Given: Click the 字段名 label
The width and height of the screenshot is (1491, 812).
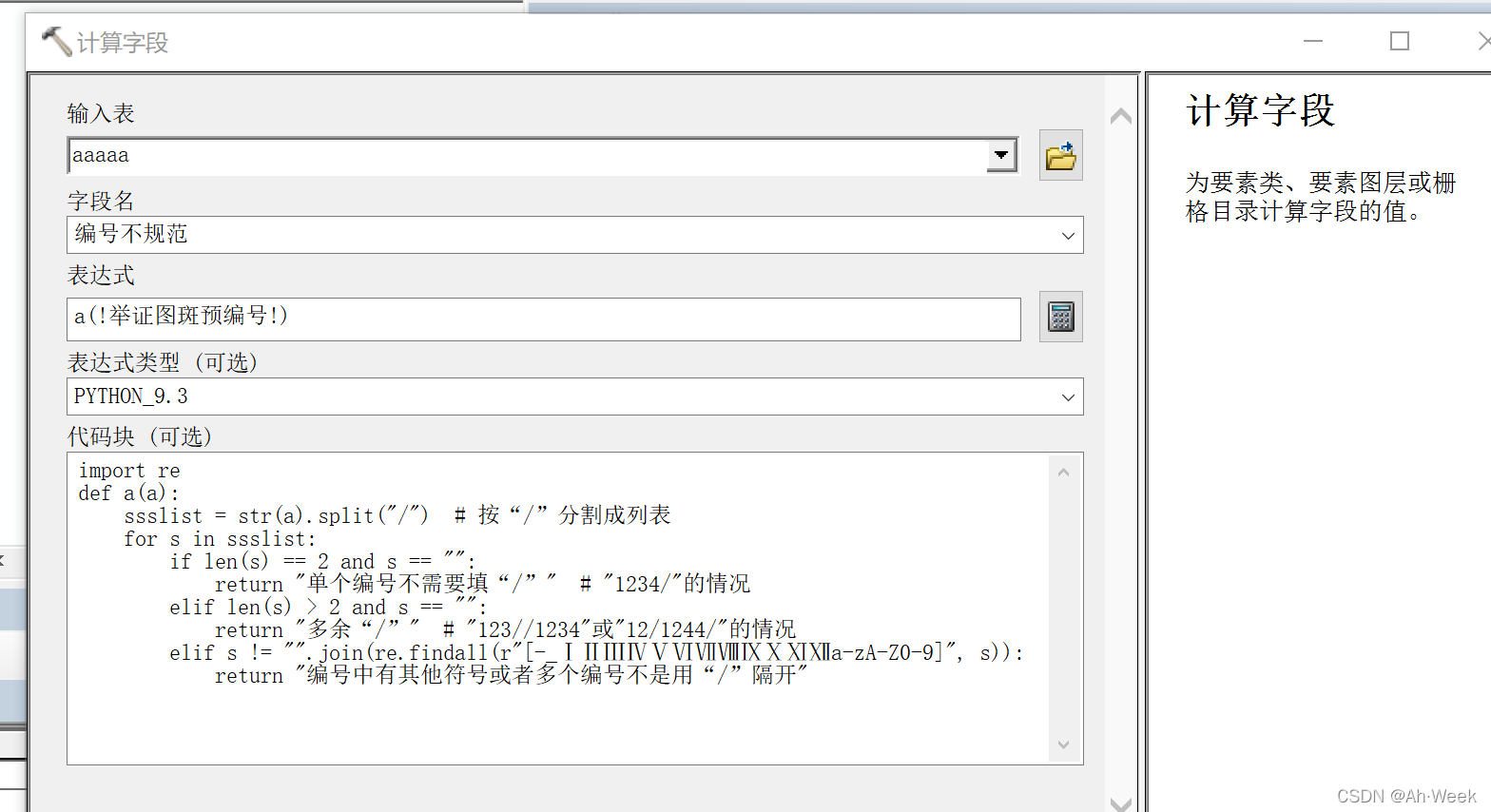Looking at the screenshot, I should click(x=101, y=202).
